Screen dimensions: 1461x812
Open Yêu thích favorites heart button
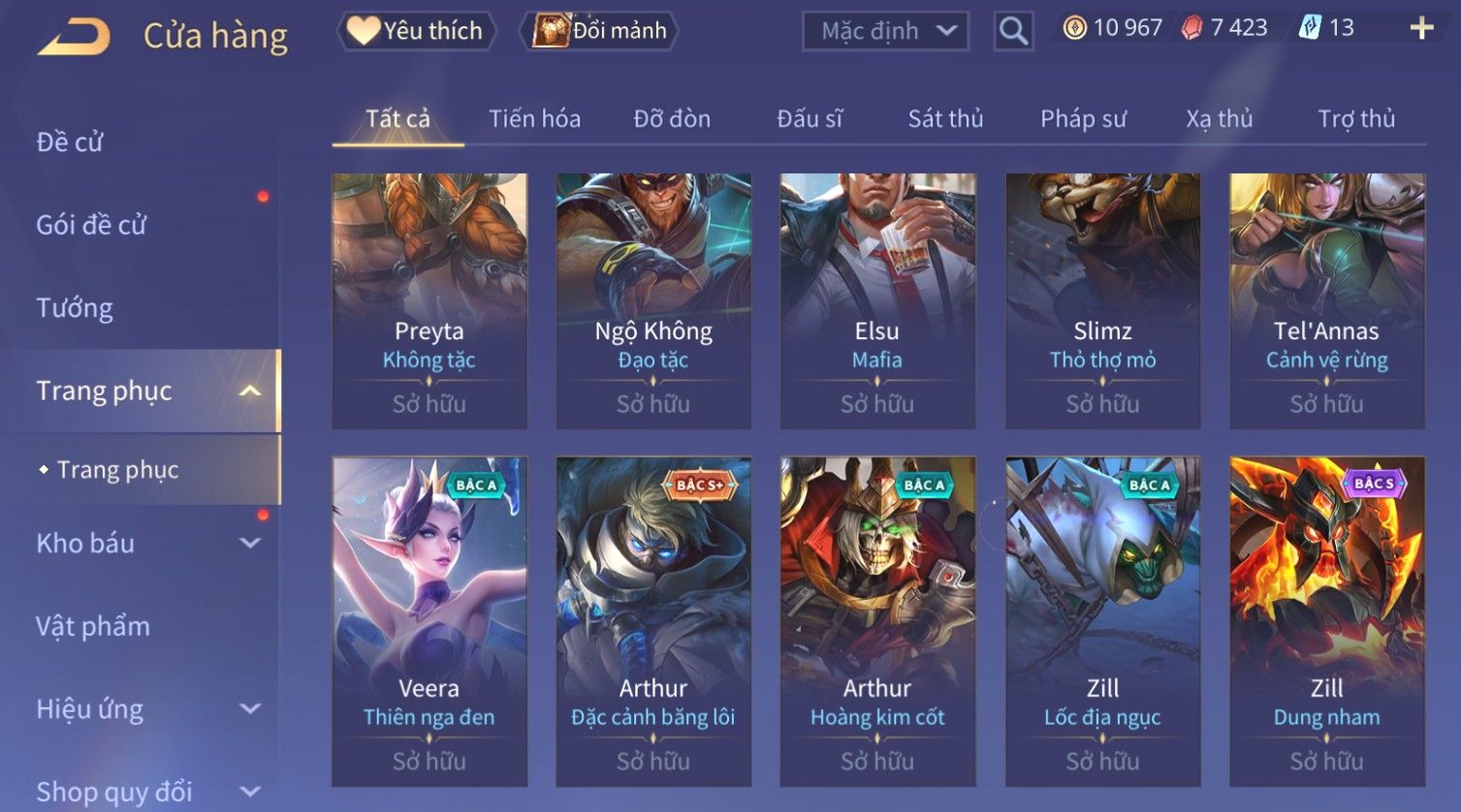click(x=416, y=31)
